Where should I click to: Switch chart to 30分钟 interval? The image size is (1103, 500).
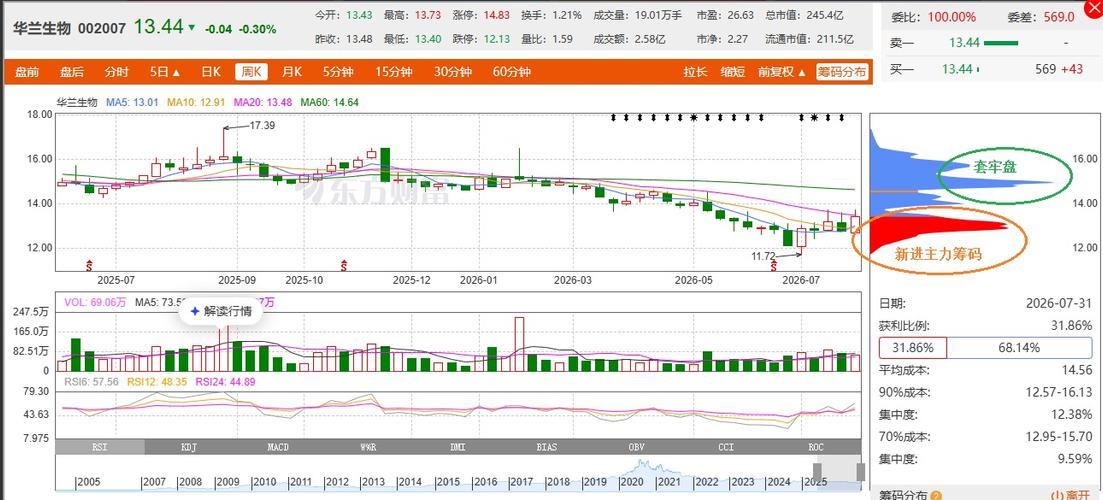452,72
